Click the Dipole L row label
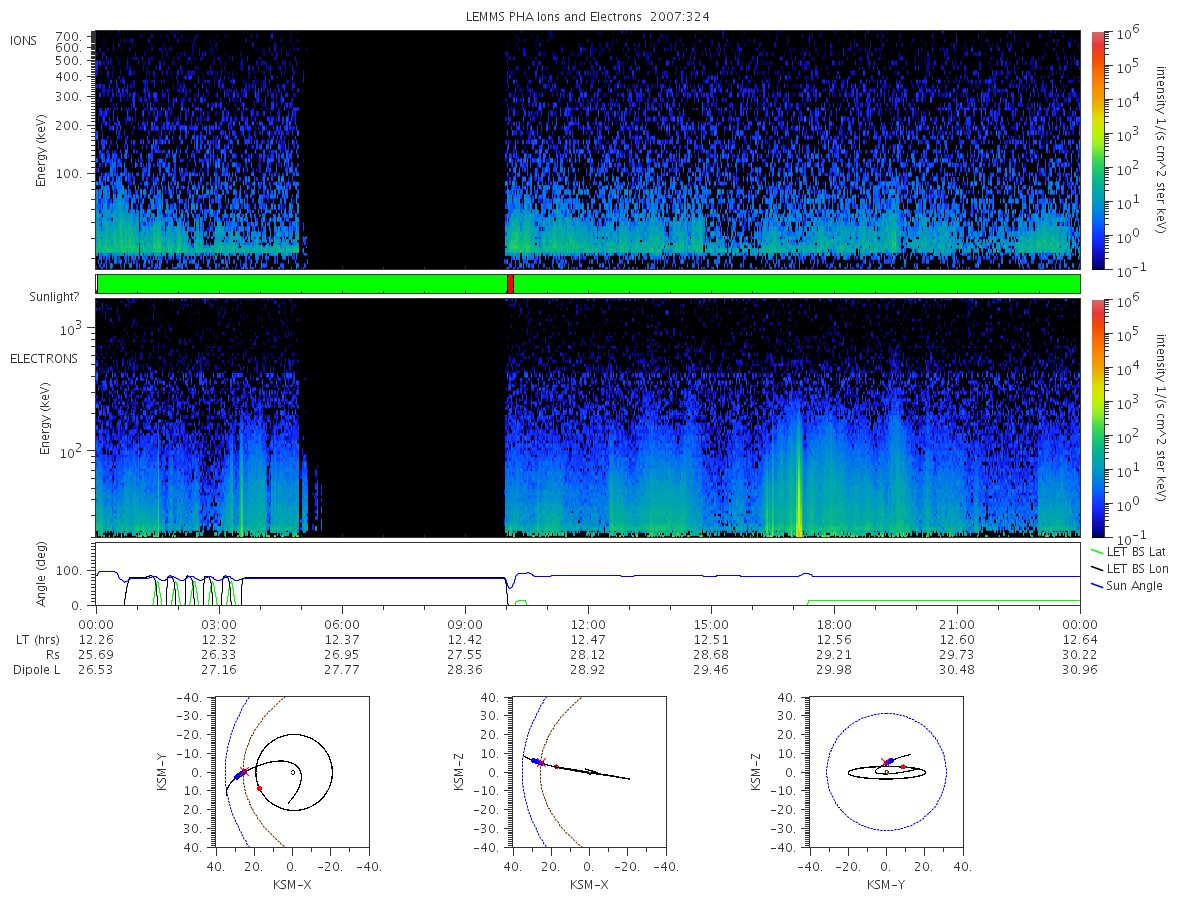 [36, 669]
